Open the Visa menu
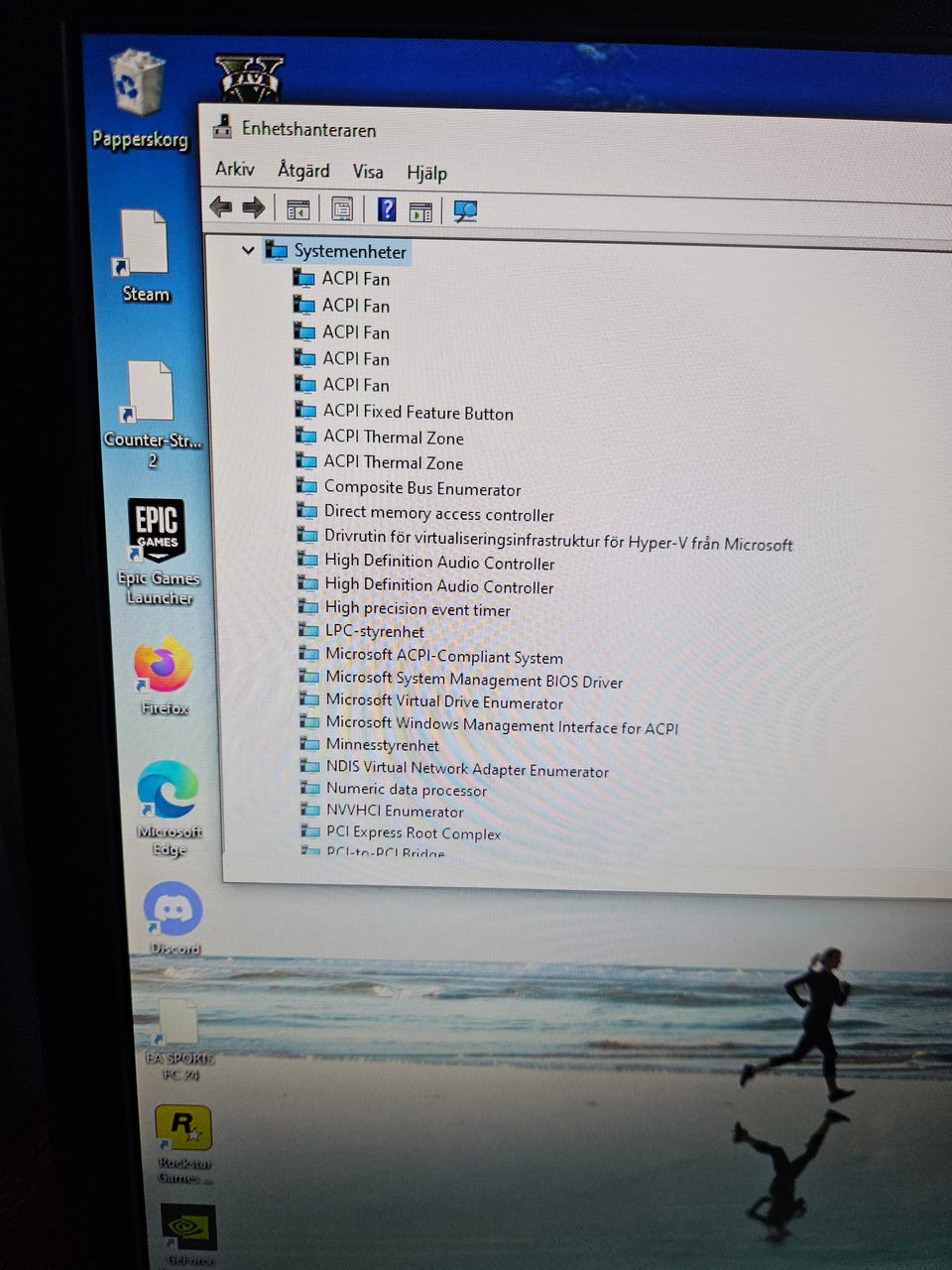Image resolution: width=952 pixels, height=1270 pixels. click(x=368, y=172)
